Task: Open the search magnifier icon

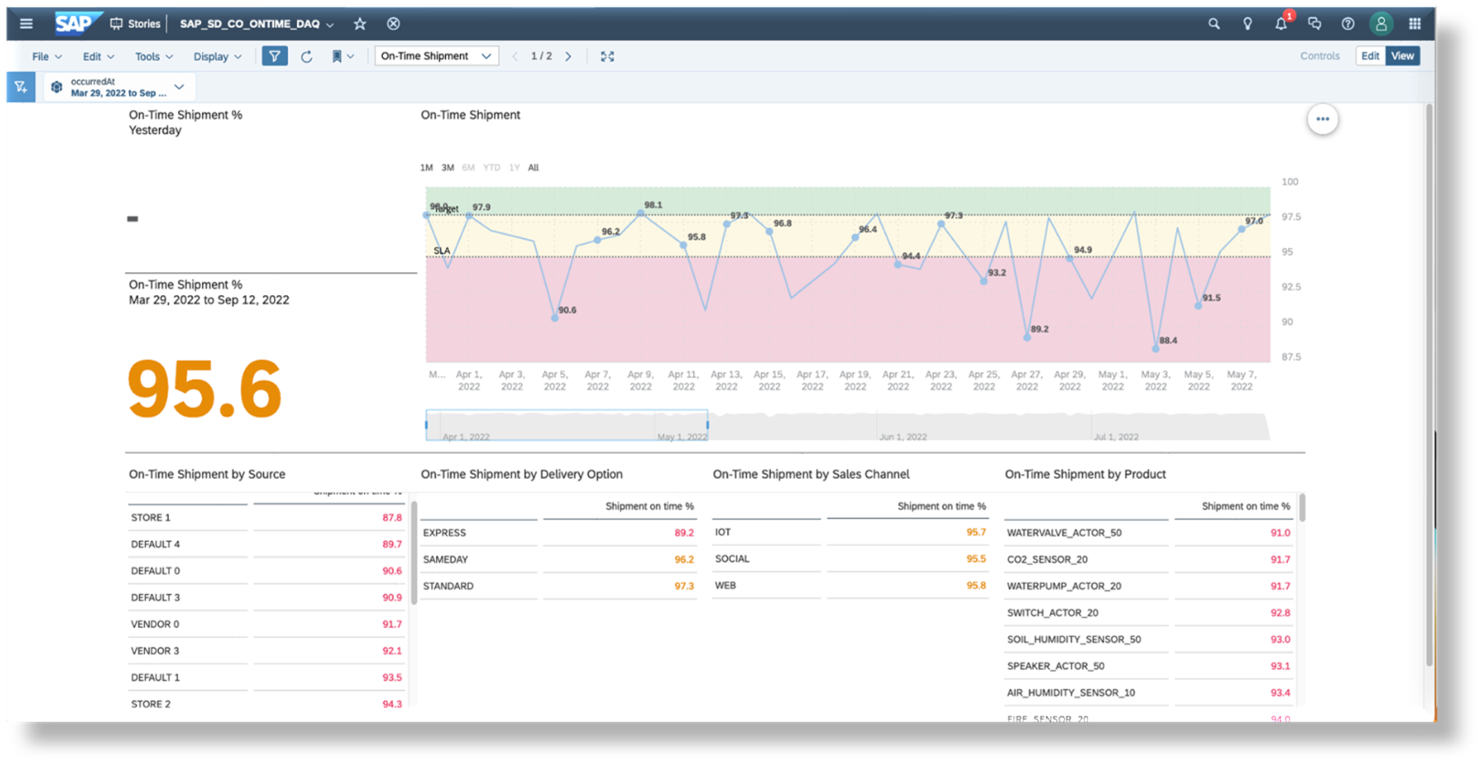Action: 1214,24
